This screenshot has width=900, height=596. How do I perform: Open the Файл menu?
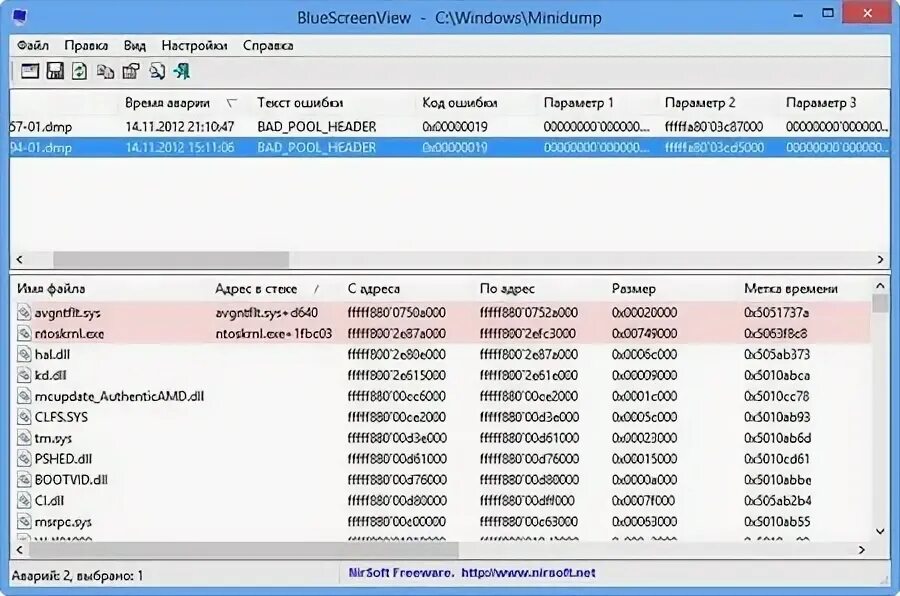click(33, 45)
